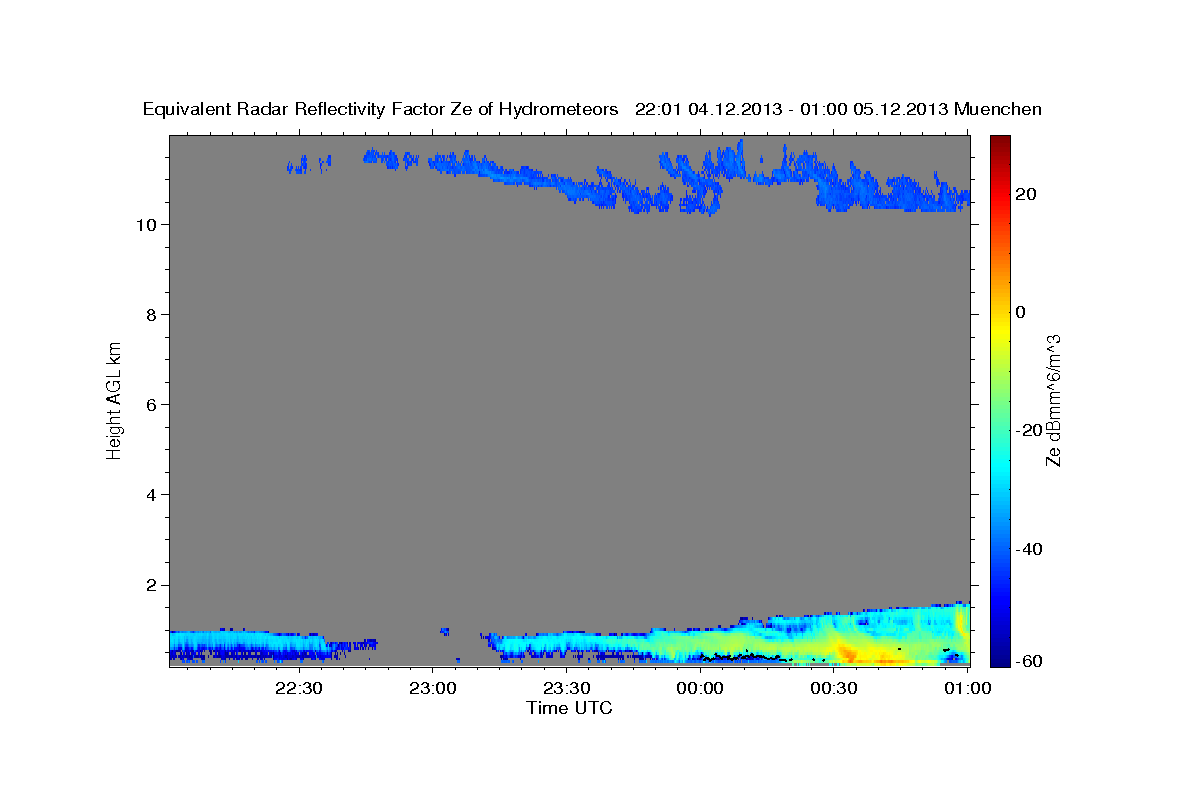The width and height of the screenshot is (1200, 800).
Task: Click the '01:00' time tick label
Action: point(967,688)
